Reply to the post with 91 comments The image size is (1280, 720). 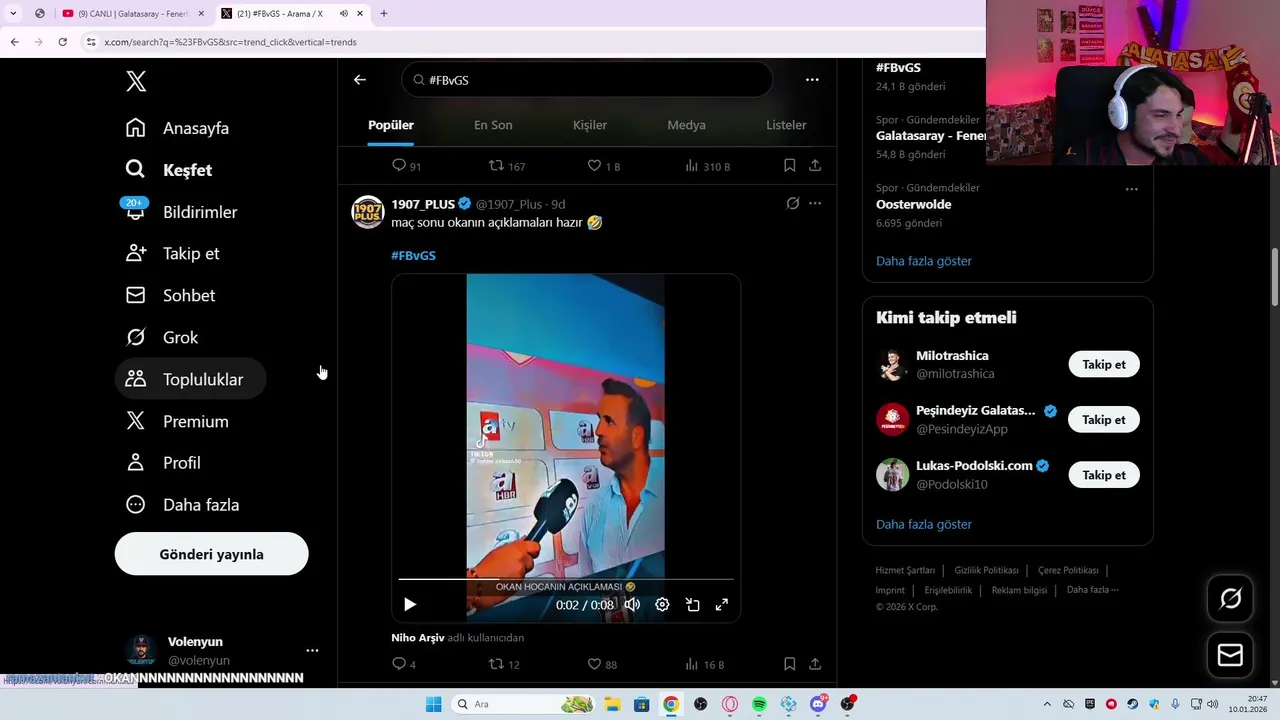coord(406,166)
